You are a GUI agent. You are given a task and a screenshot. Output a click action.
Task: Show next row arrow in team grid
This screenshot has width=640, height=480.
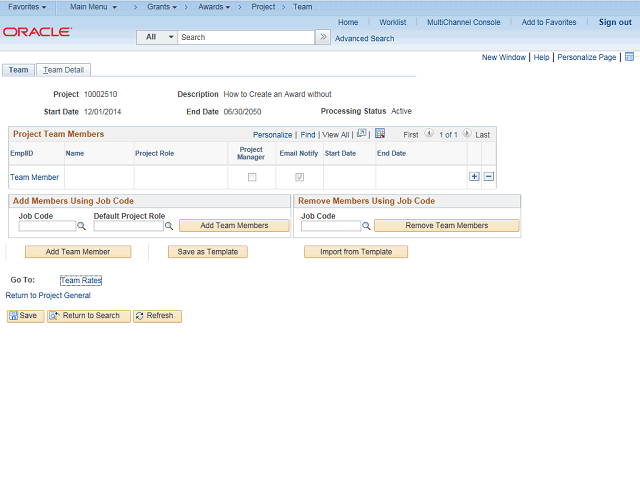(467, 133)
